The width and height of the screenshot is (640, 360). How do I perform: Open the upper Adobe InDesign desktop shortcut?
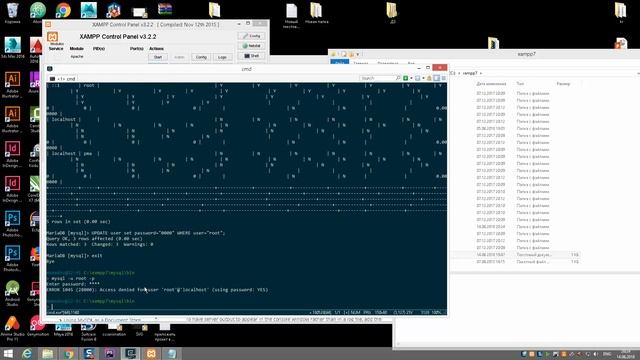tap(12, 153)
